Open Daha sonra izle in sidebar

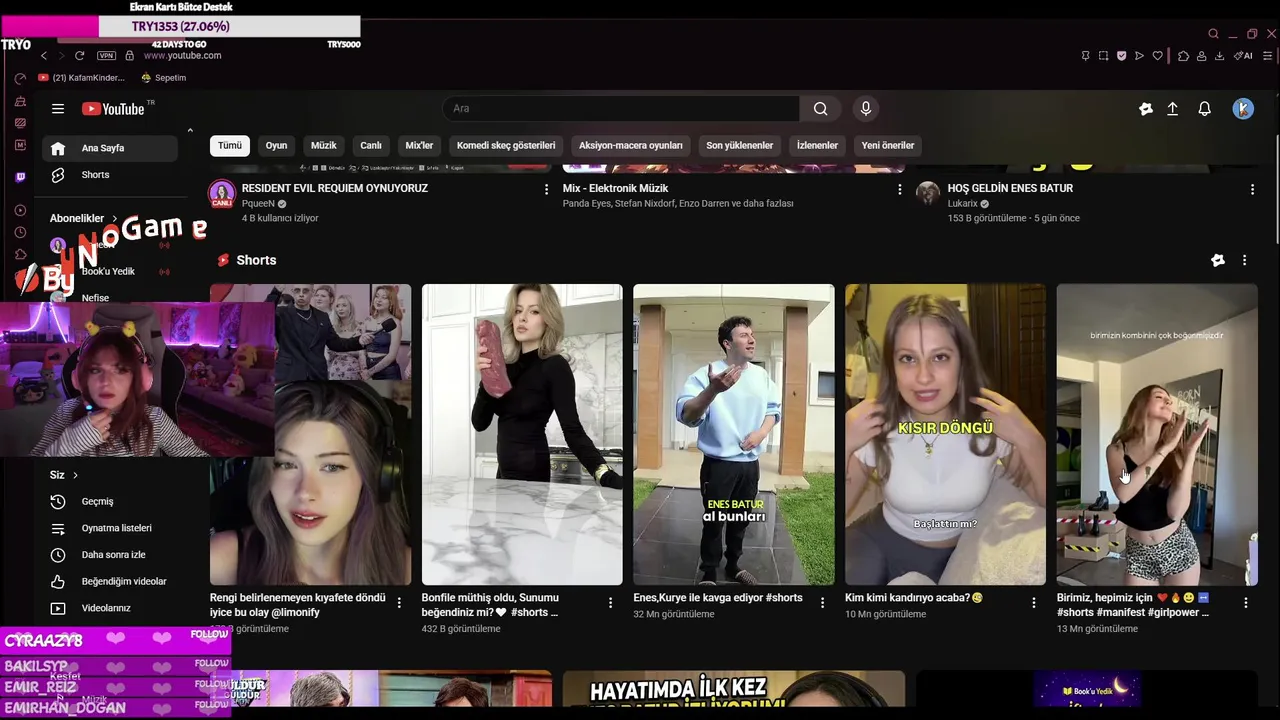pos(110,555)
